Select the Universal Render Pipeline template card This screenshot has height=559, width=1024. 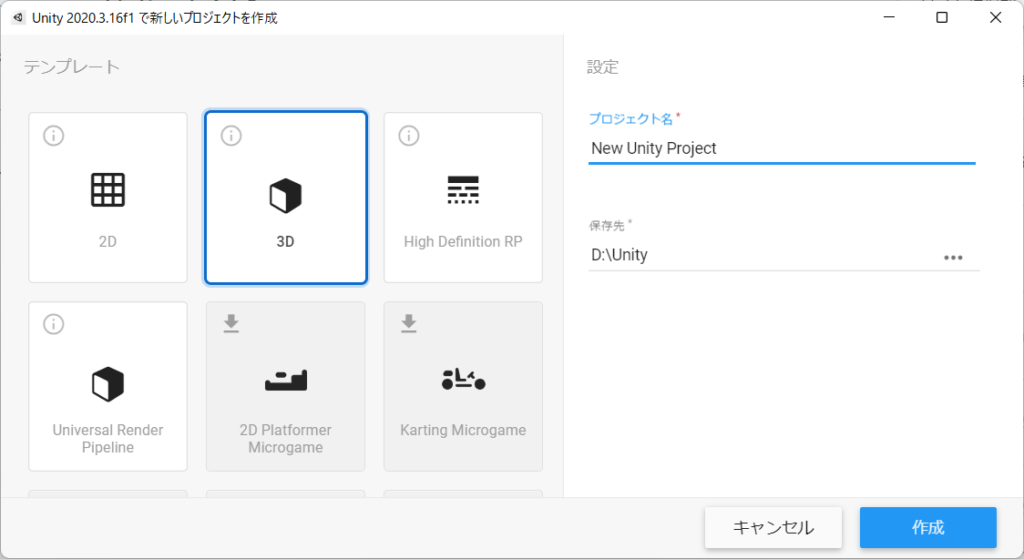pos(108,386)
